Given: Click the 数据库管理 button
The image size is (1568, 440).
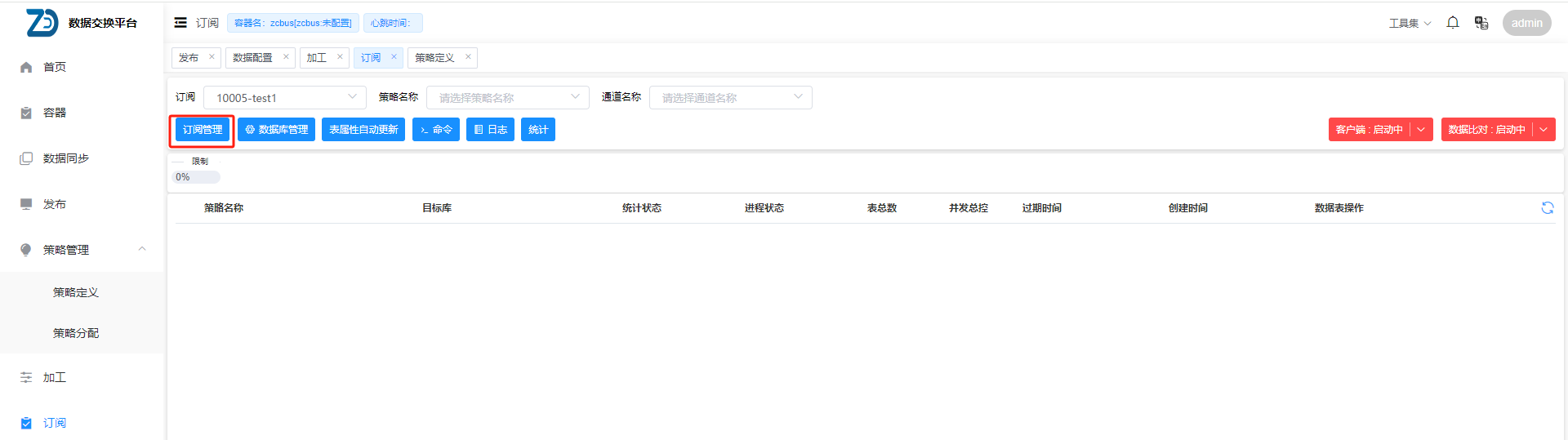Looking at the screenshot, I should tap(276, 130).
